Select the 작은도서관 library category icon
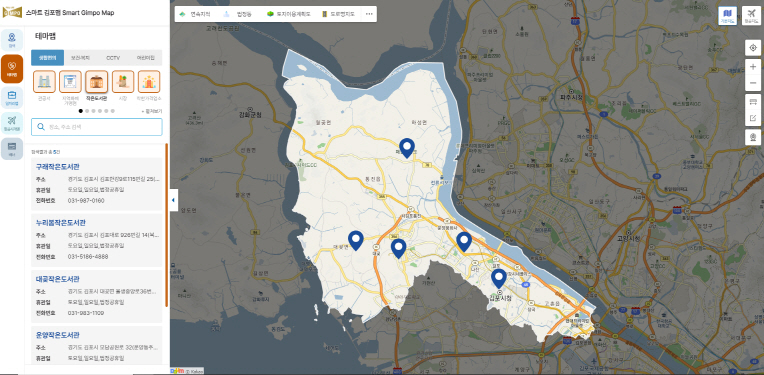 click(x=96, y=81)
